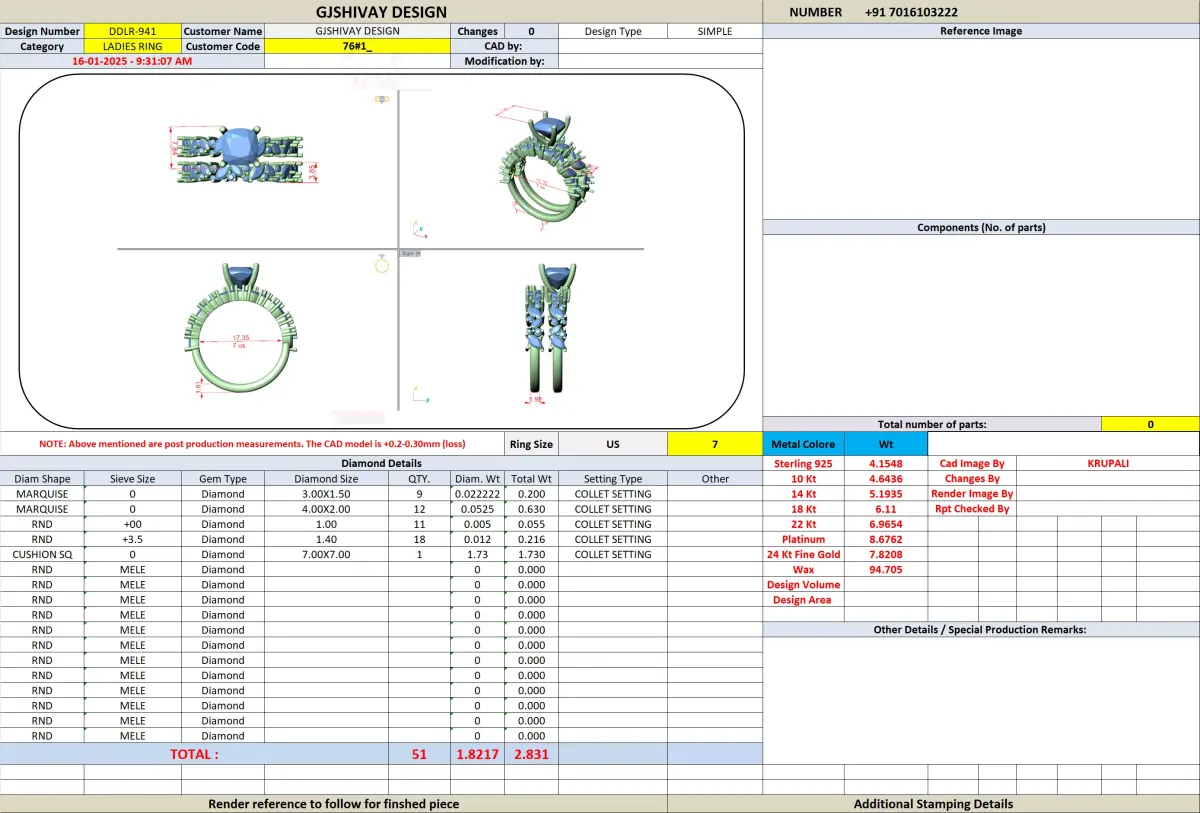The image size is (1200, 813).
Task: Click the 14 Kt weight 5.1935
Action: tap(886, 494)
